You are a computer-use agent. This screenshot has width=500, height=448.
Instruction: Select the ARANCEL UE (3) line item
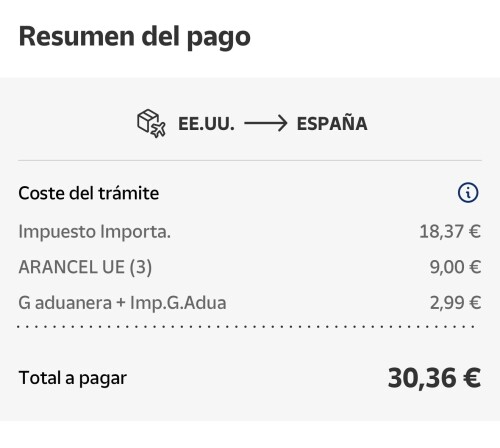[x=250, y=267]
